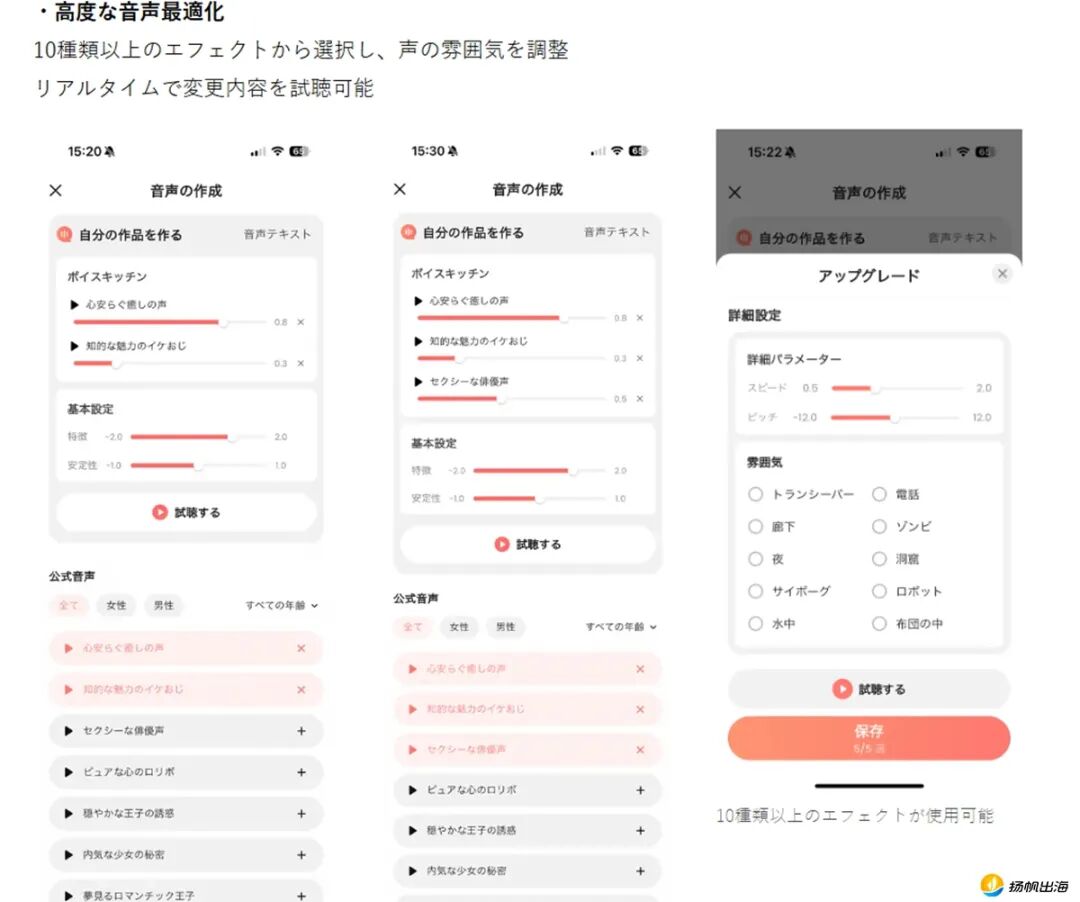This screenshot has width=1080, height=902.
Task: Close the 15:20 screen with the X icon
Action: click(x=56, y=191)
